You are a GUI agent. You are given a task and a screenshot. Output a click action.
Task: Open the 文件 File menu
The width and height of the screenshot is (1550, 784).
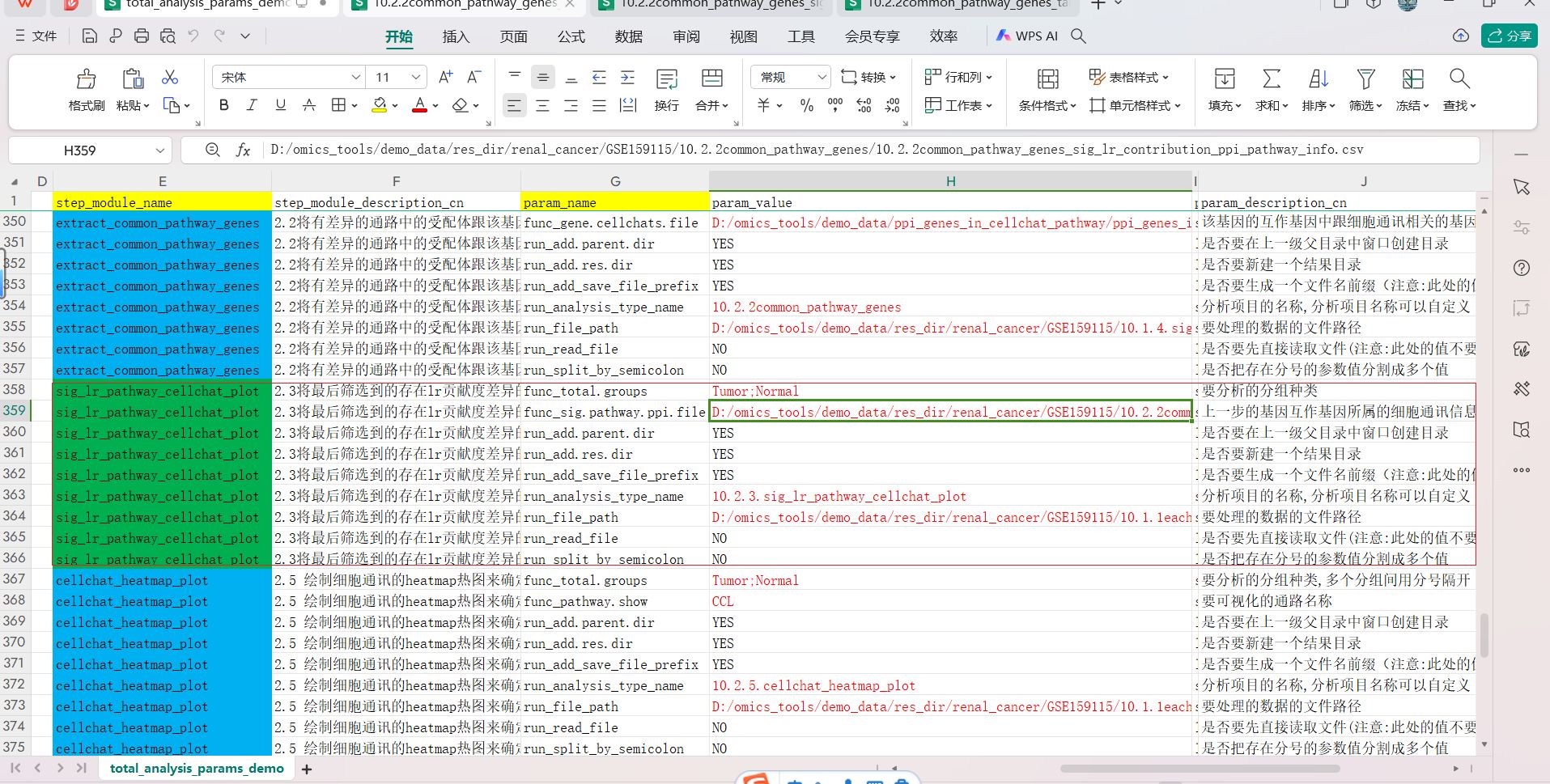pyautogui.click(x=36, y=36)
